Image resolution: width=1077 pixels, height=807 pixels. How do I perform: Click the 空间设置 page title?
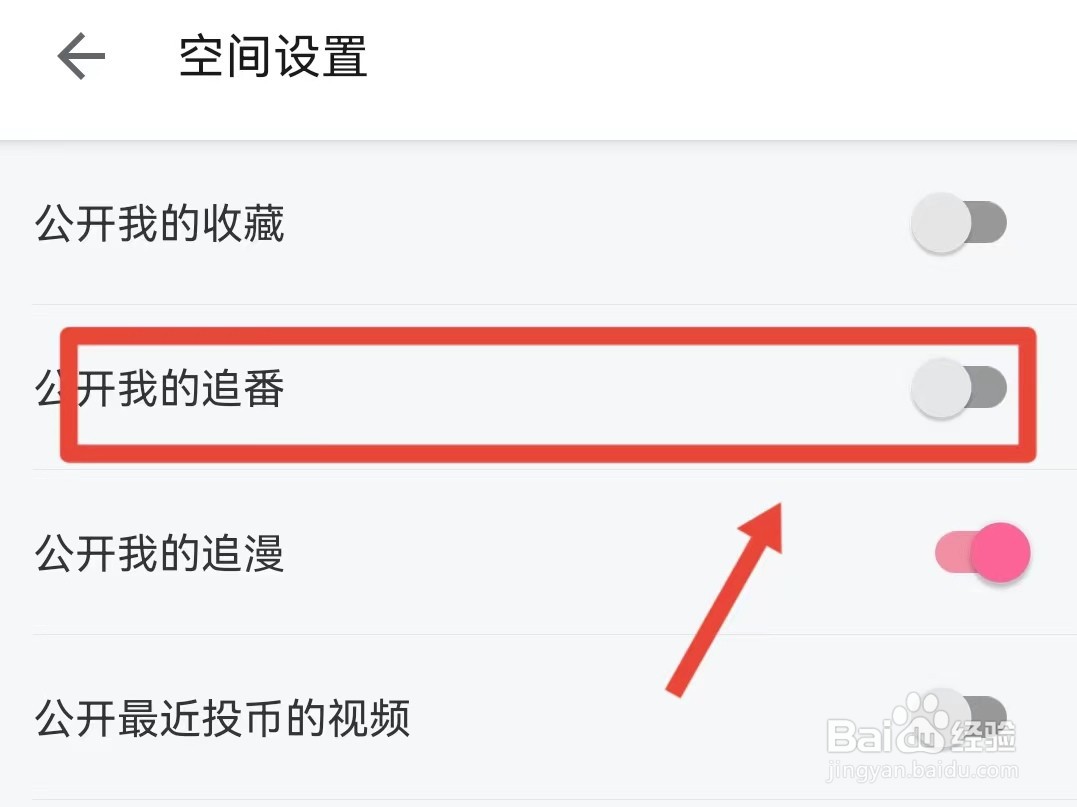pos(273,57)
